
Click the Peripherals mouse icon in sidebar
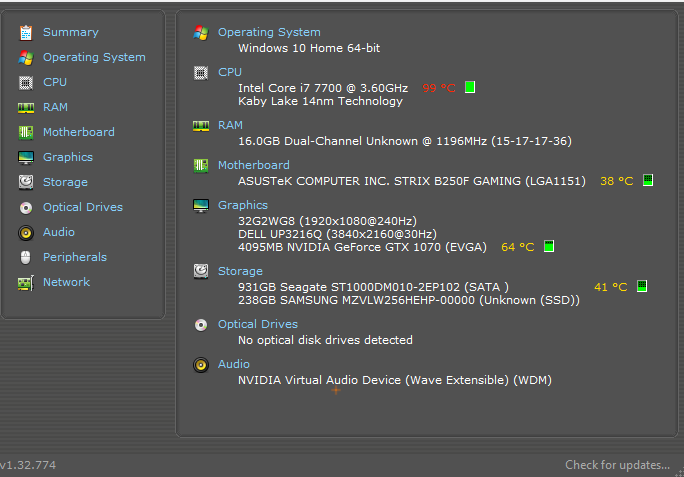(x=26, y=257)
